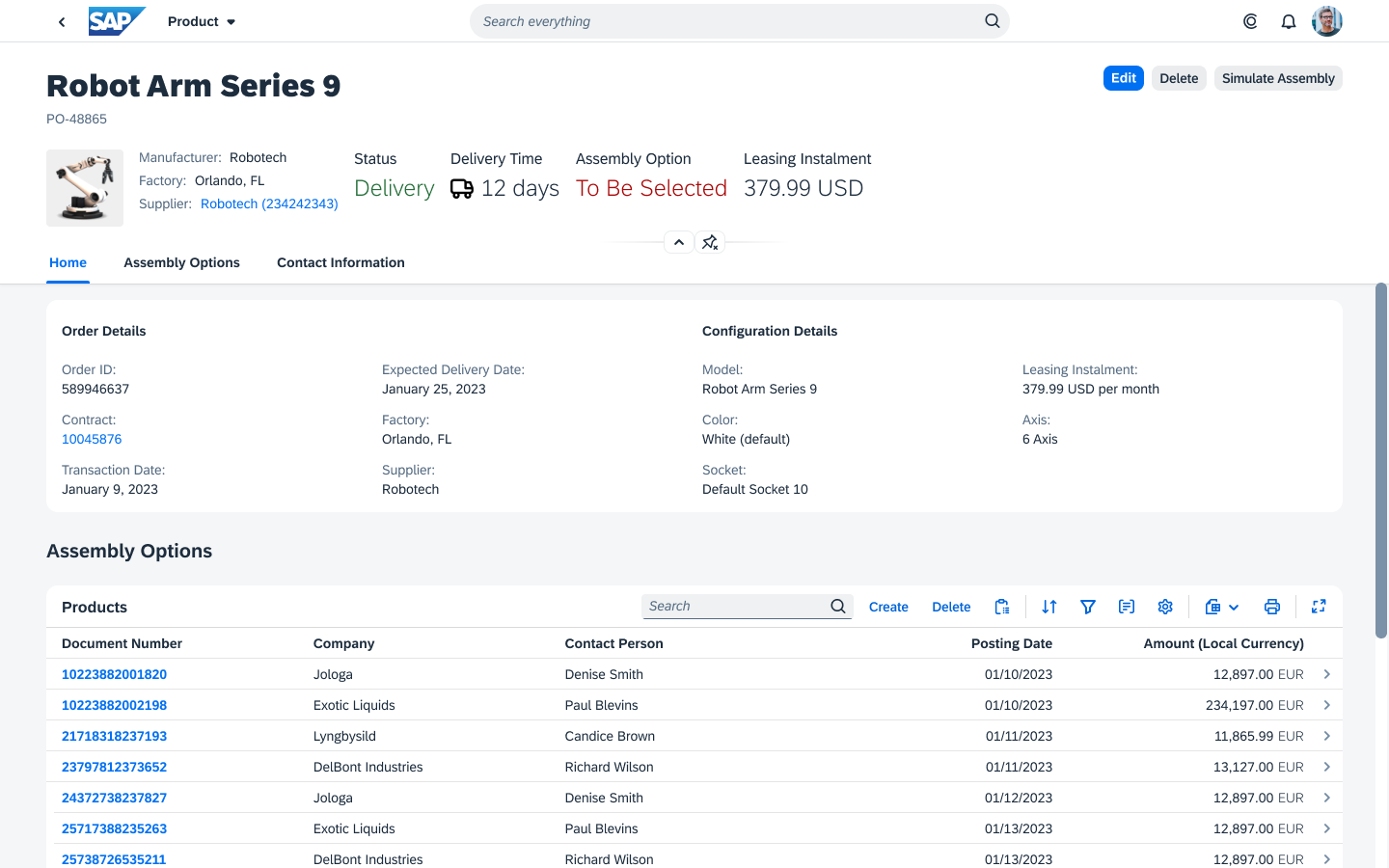Open document 23797812373652

tap(114, 767)
